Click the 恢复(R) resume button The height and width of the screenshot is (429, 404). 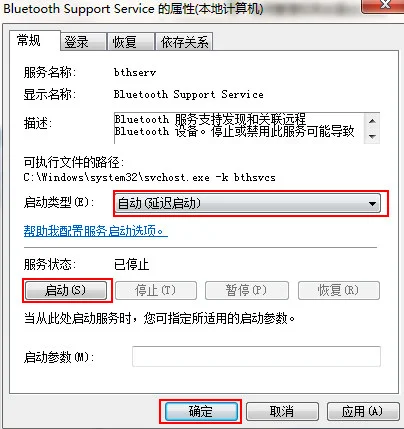339,291
